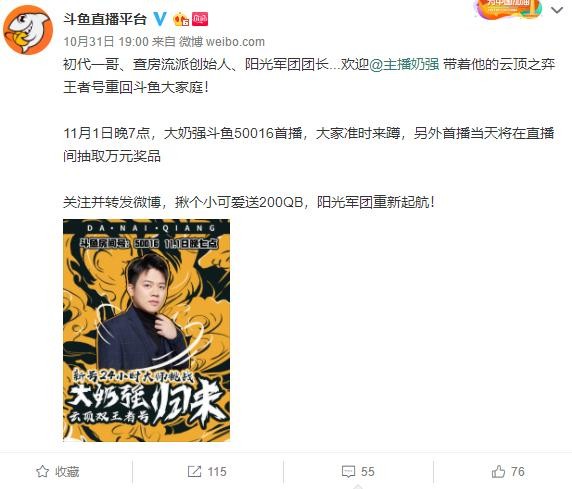Click the repost share icon
The width and height of the screenshot is (572, 489).
194,471
